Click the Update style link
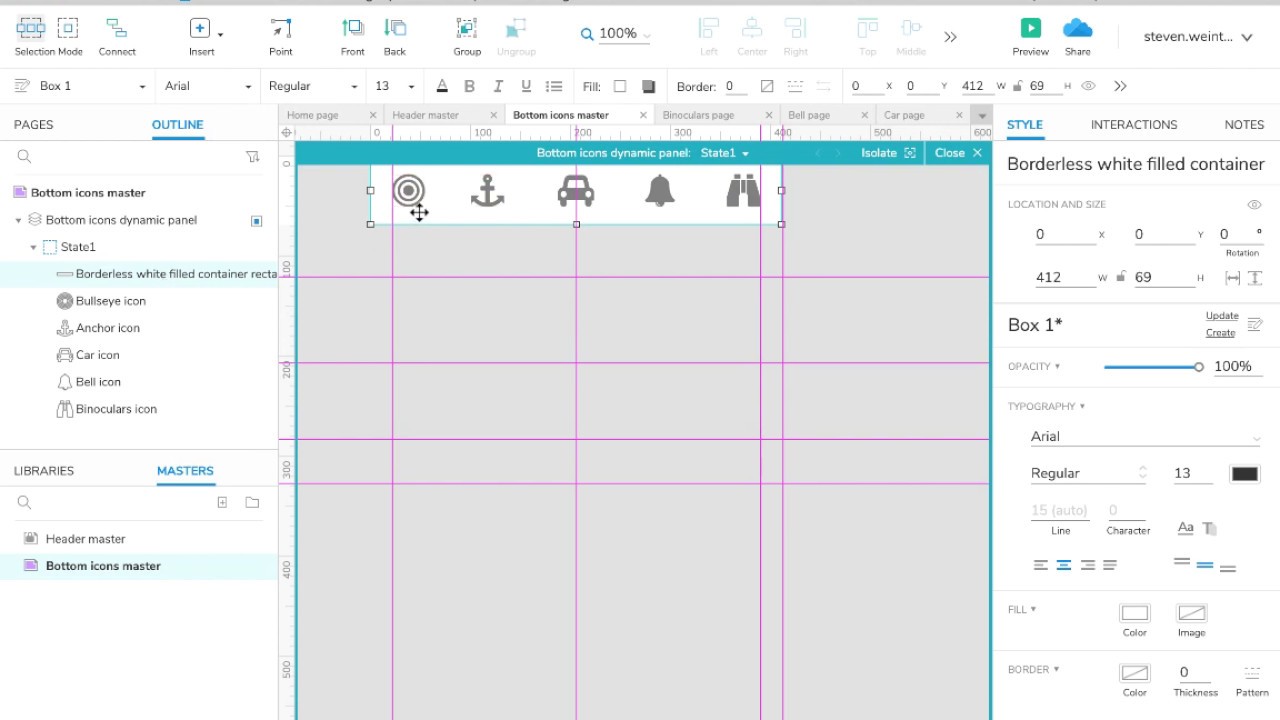1280x720 pixels. coord(1222,316)
